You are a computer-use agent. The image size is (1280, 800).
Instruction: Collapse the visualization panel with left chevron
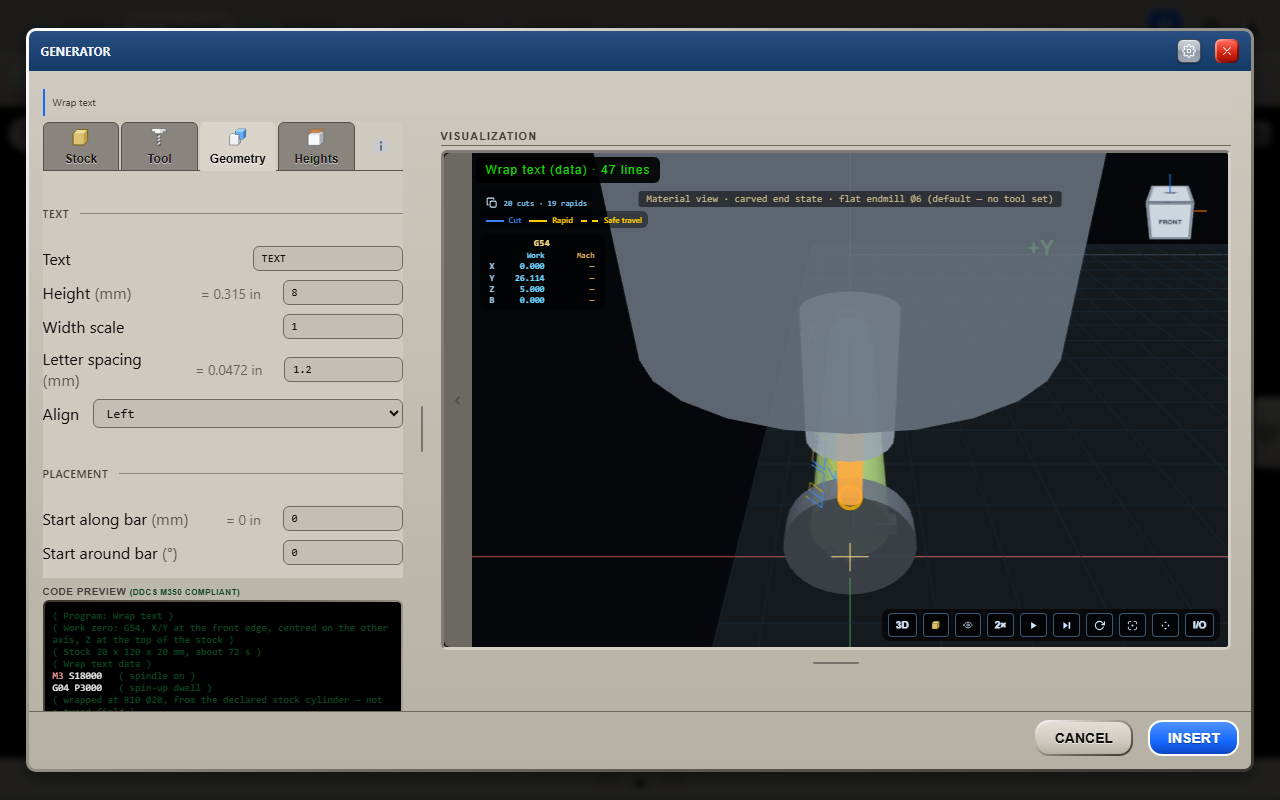458,400
